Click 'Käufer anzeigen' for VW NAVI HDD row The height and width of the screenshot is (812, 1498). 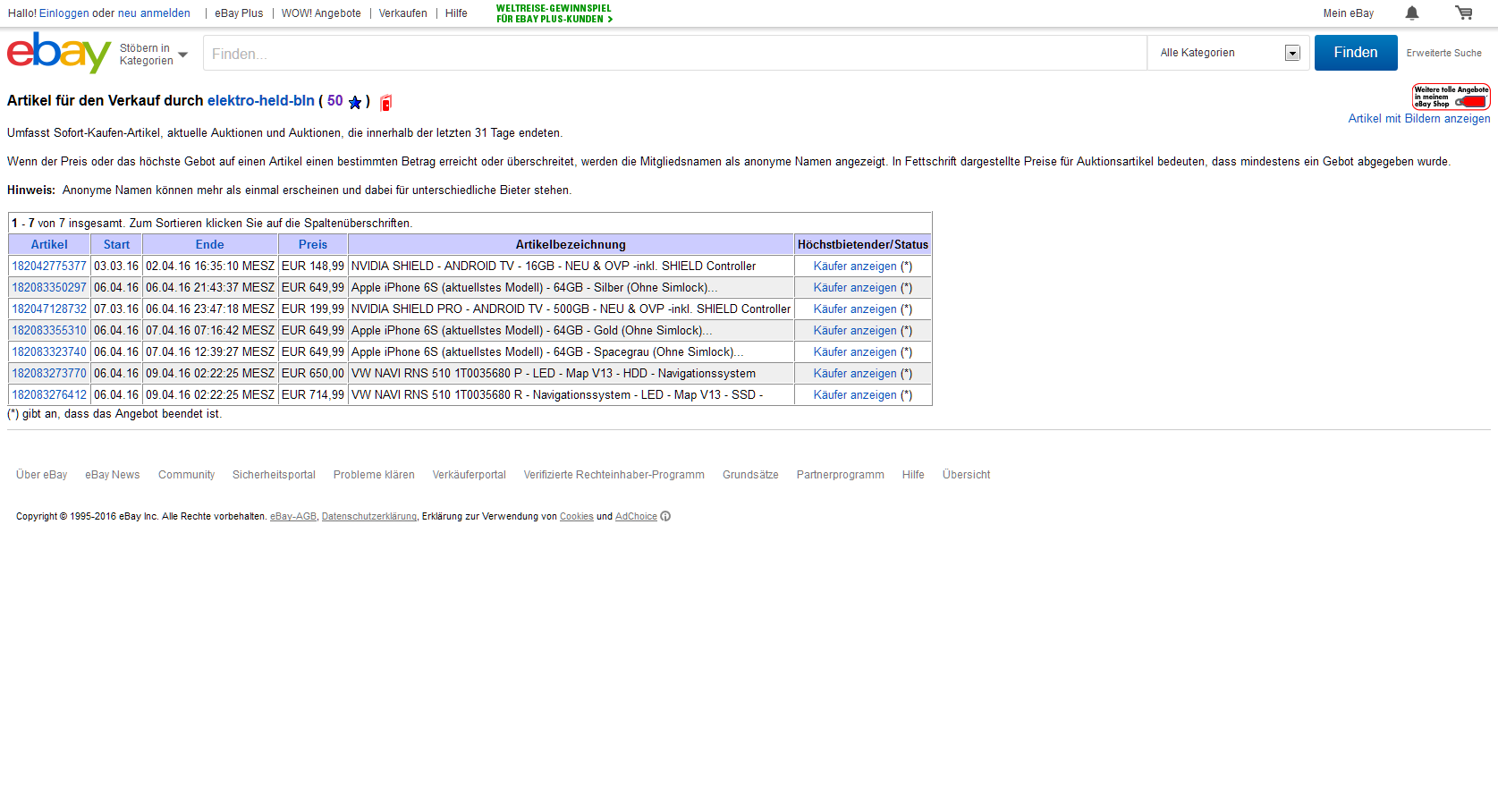coord(855,373)
